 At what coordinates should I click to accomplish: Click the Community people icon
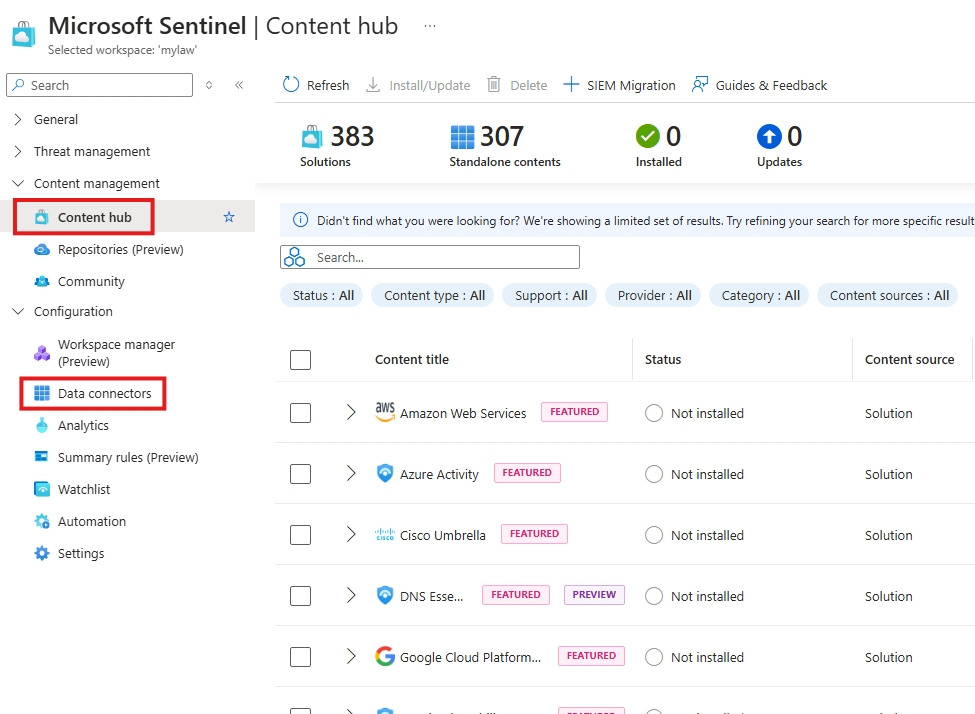tap(42, 281)
